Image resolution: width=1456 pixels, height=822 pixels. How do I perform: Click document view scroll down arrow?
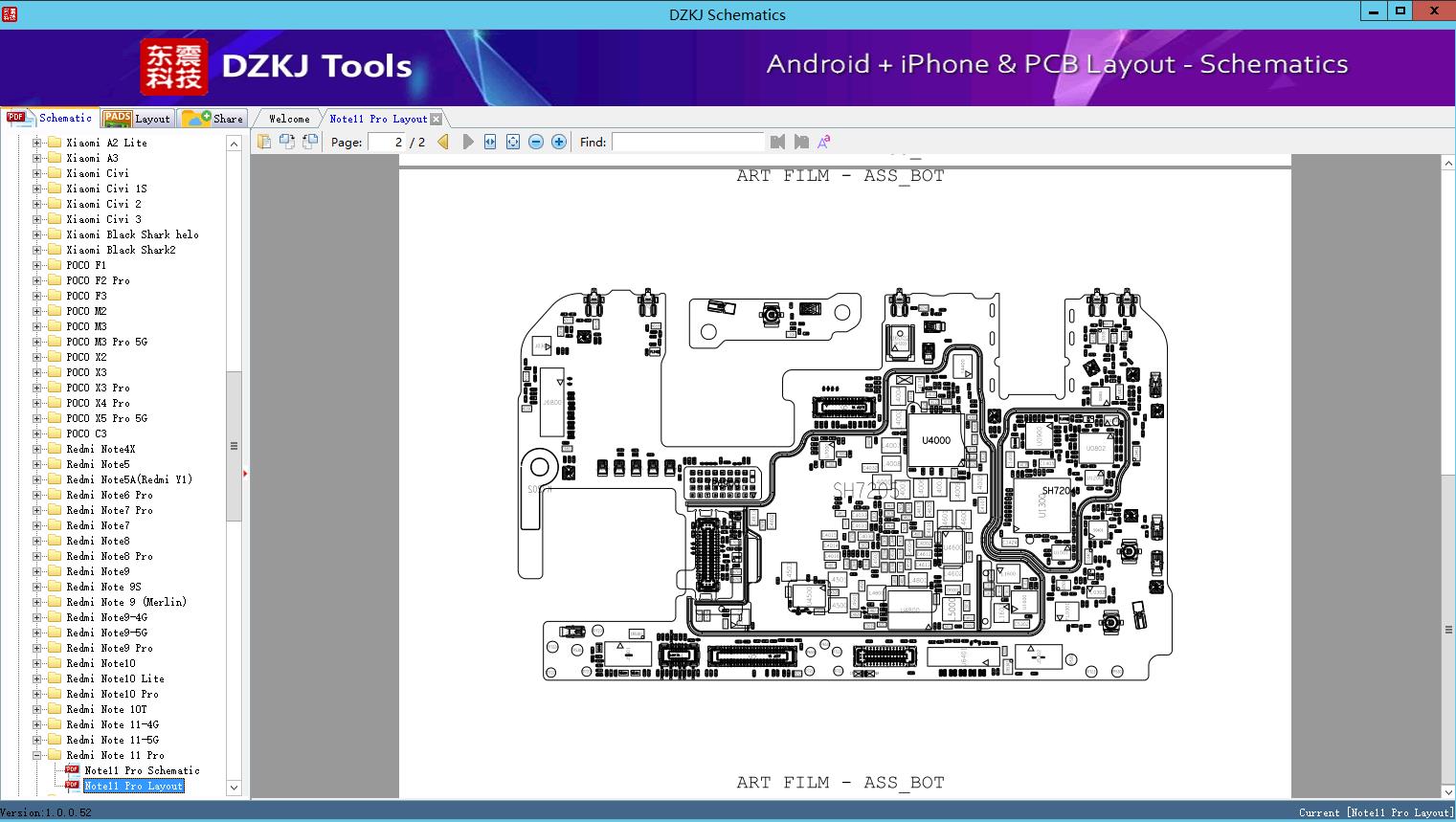(1448, 790)
